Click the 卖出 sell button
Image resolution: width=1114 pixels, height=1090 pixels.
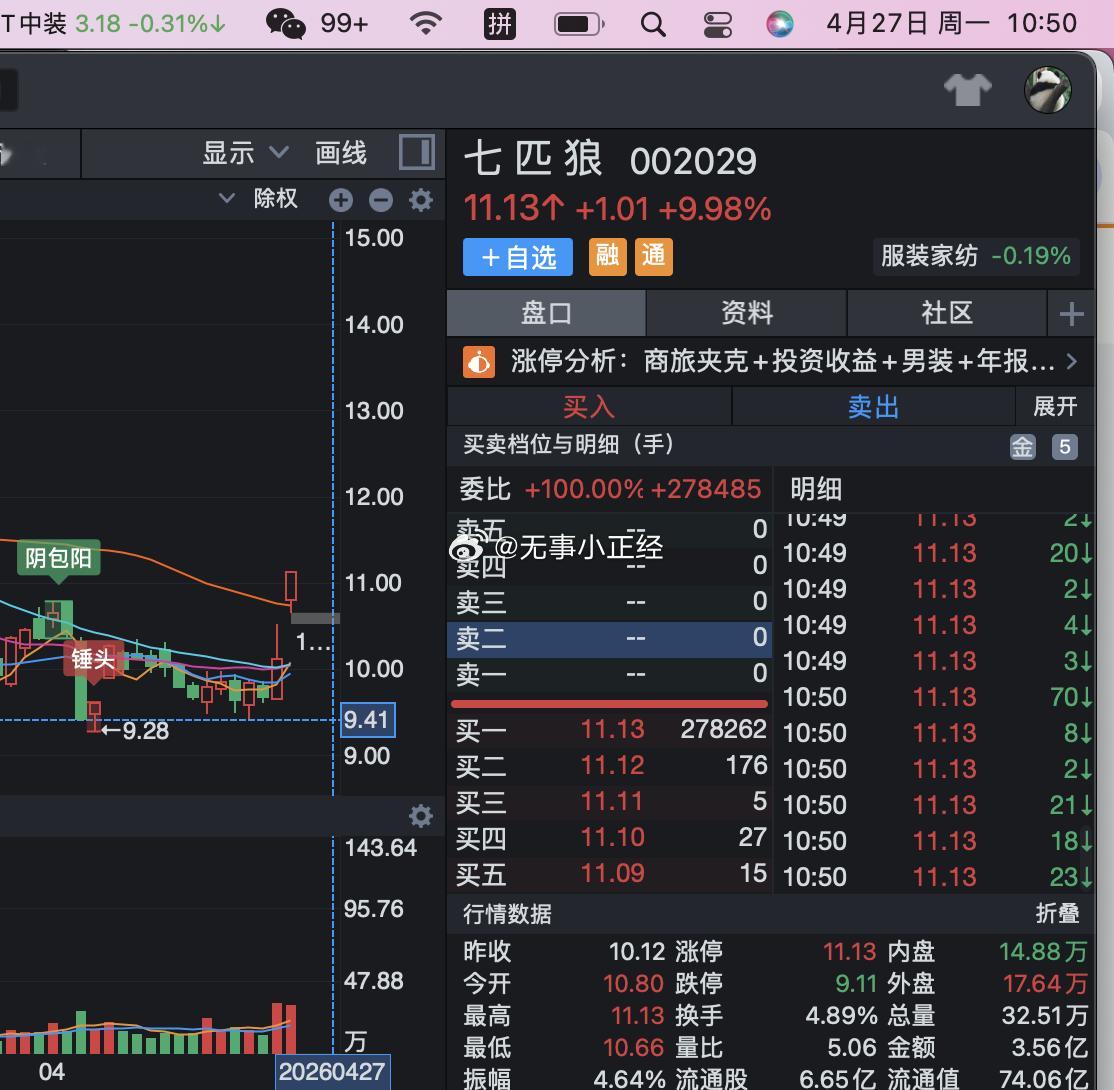873,407
